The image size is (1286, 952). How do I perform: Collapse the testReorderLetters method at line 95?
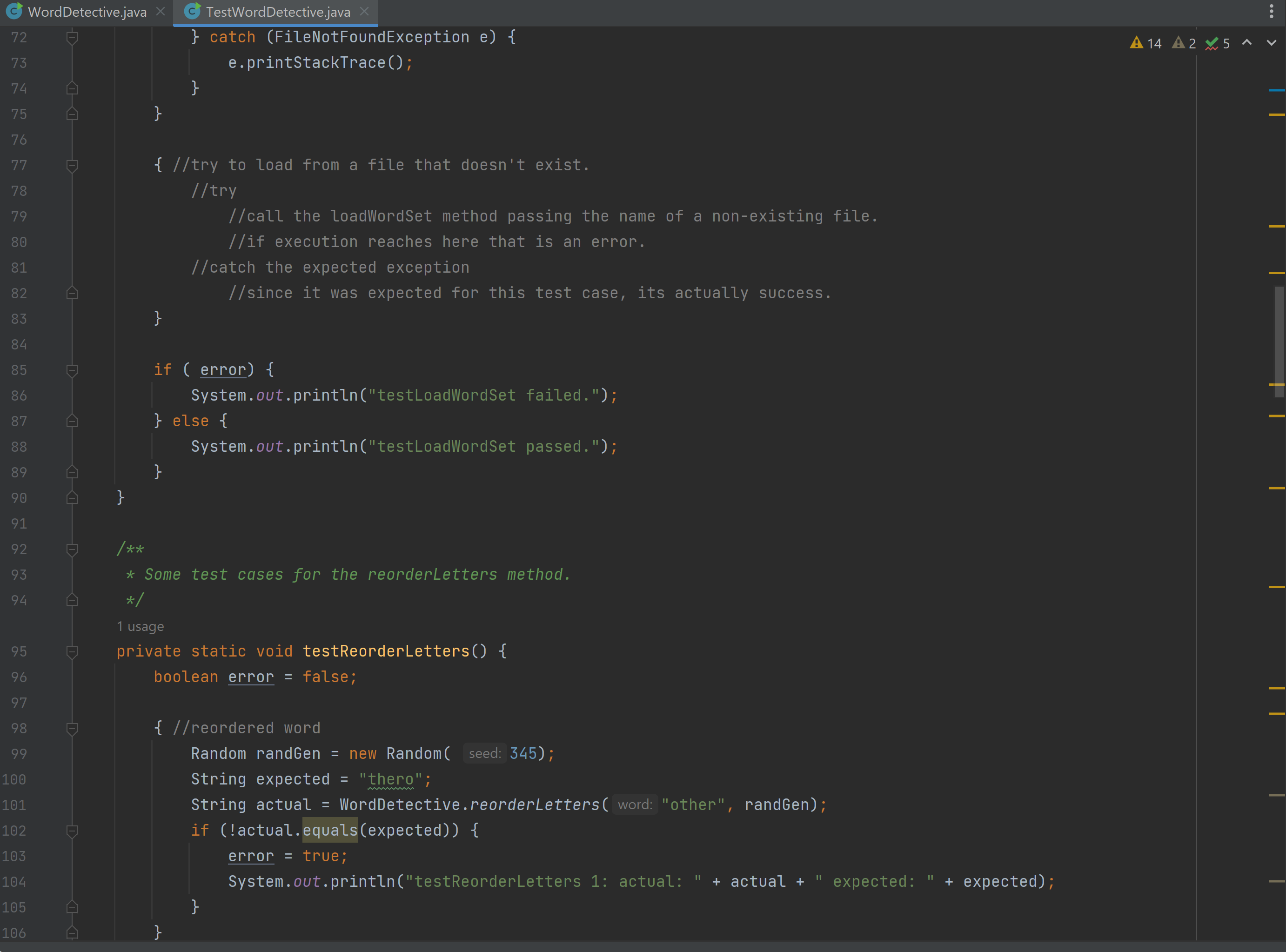click(72, 652)
